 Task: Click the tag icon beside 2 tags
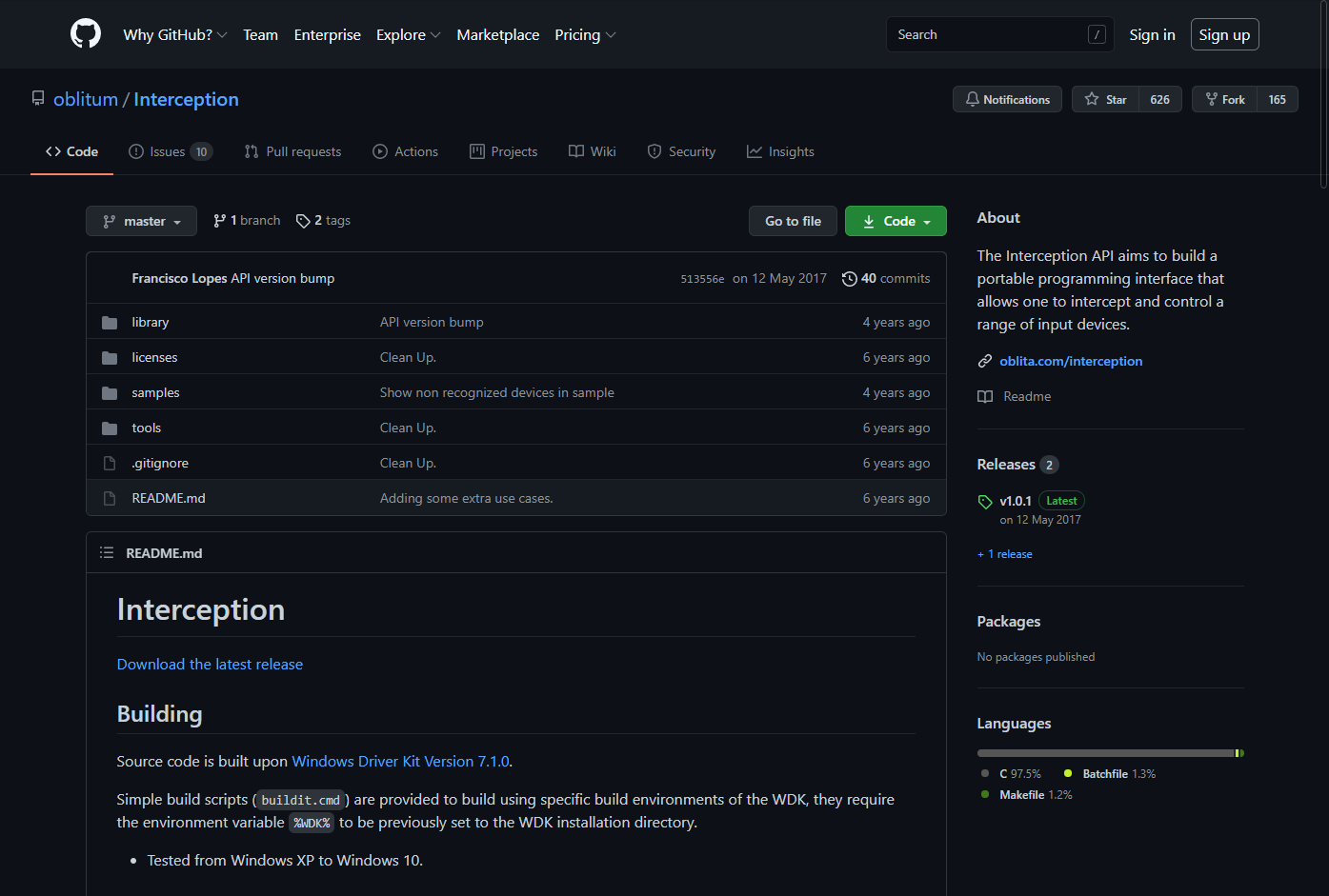tap(303, 221)
